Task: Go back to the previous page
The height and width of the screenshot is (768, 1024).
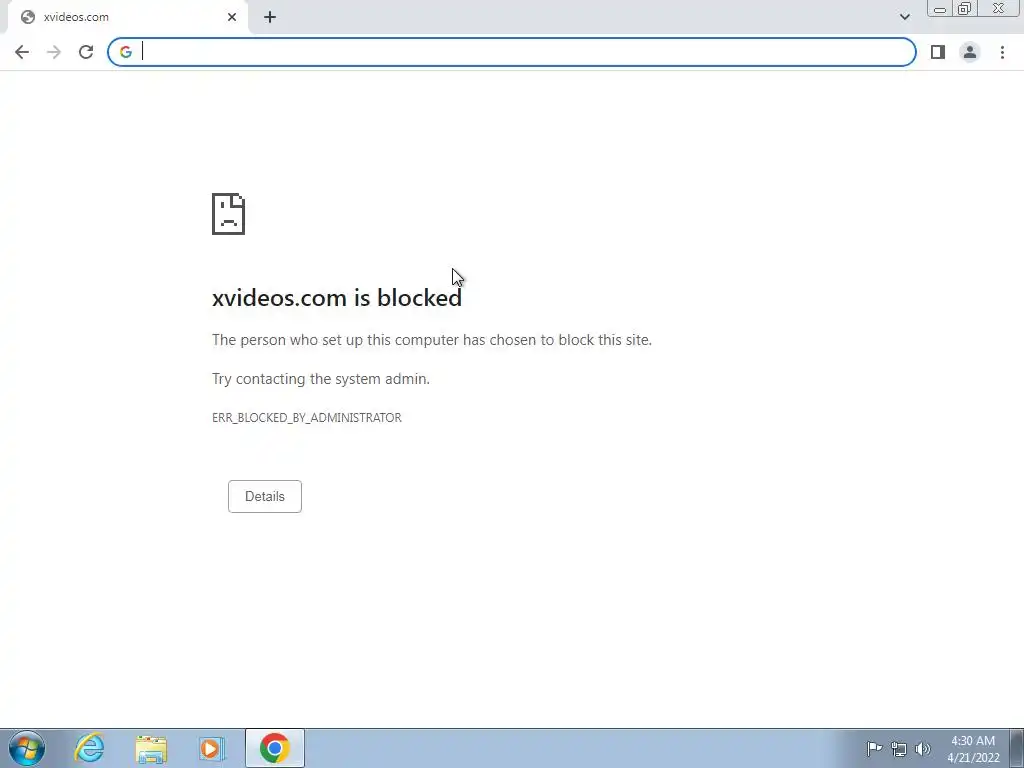Action: point(22,52)
